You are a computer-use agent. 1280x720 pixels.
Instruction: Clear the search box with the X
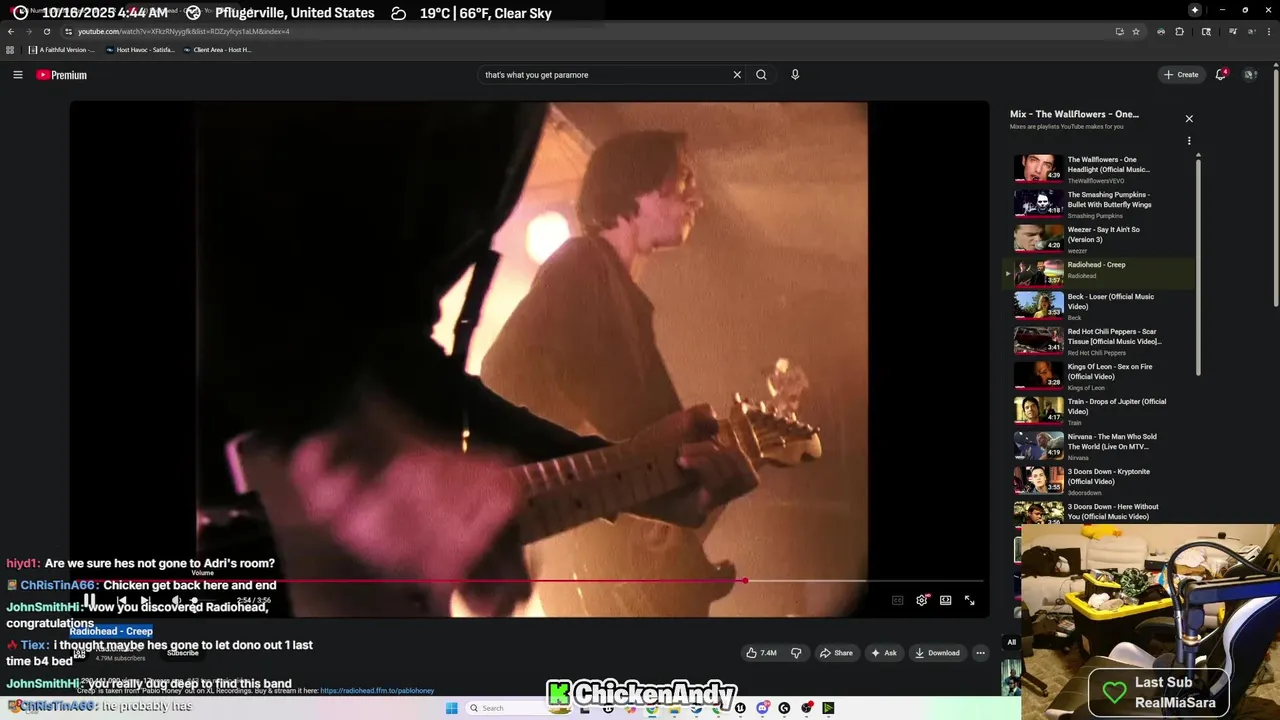(737, 75)
